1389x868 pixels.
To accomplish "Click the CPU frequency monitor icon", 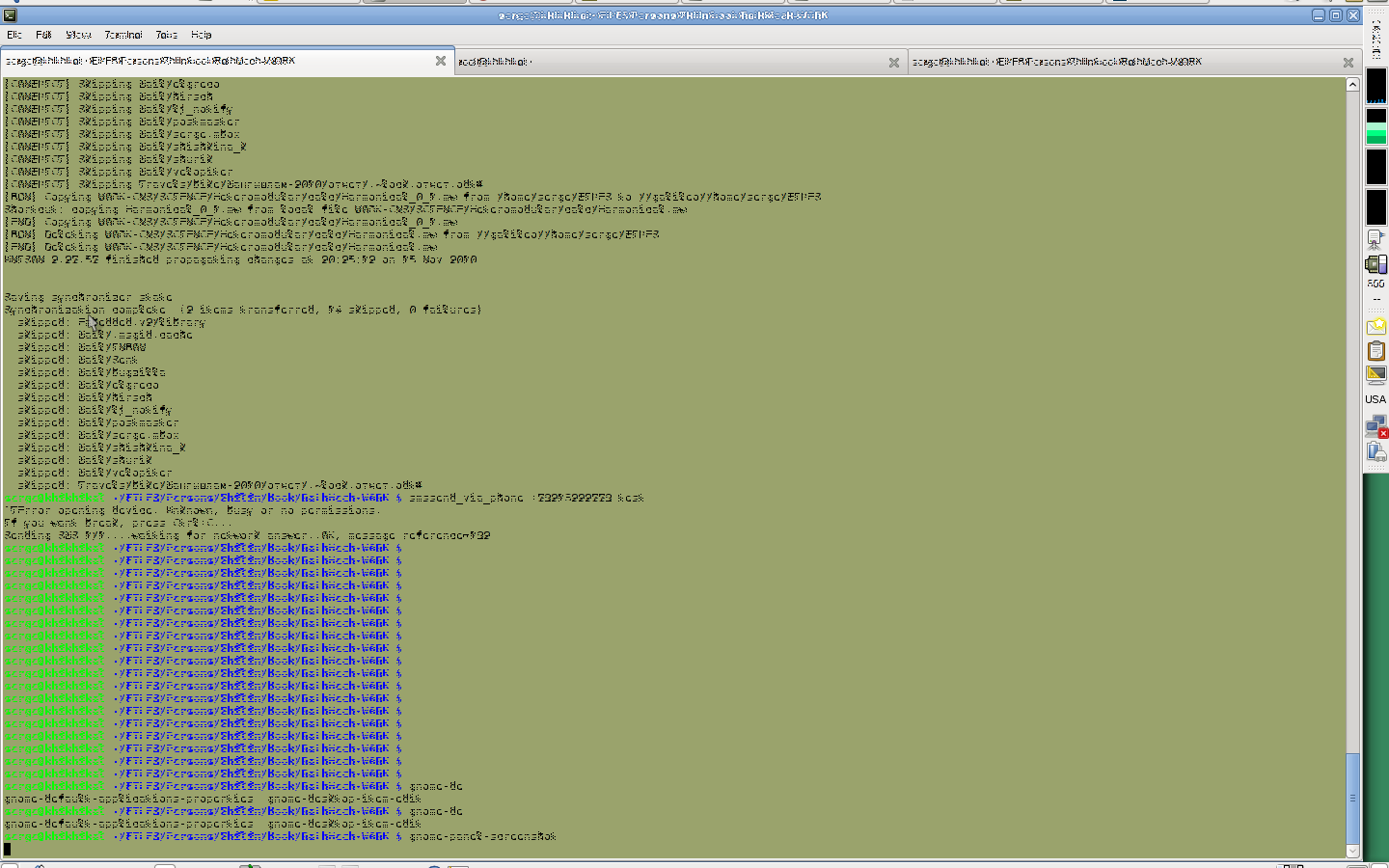I will pyautogui.click(x=1375, y=265).
